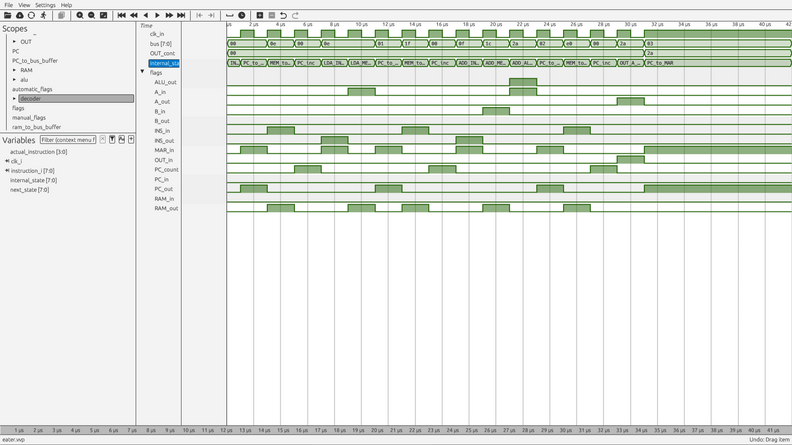This screenshot has height=445, width=792.
Task: Click the waveform icon next to the filter
Action: 122,139
